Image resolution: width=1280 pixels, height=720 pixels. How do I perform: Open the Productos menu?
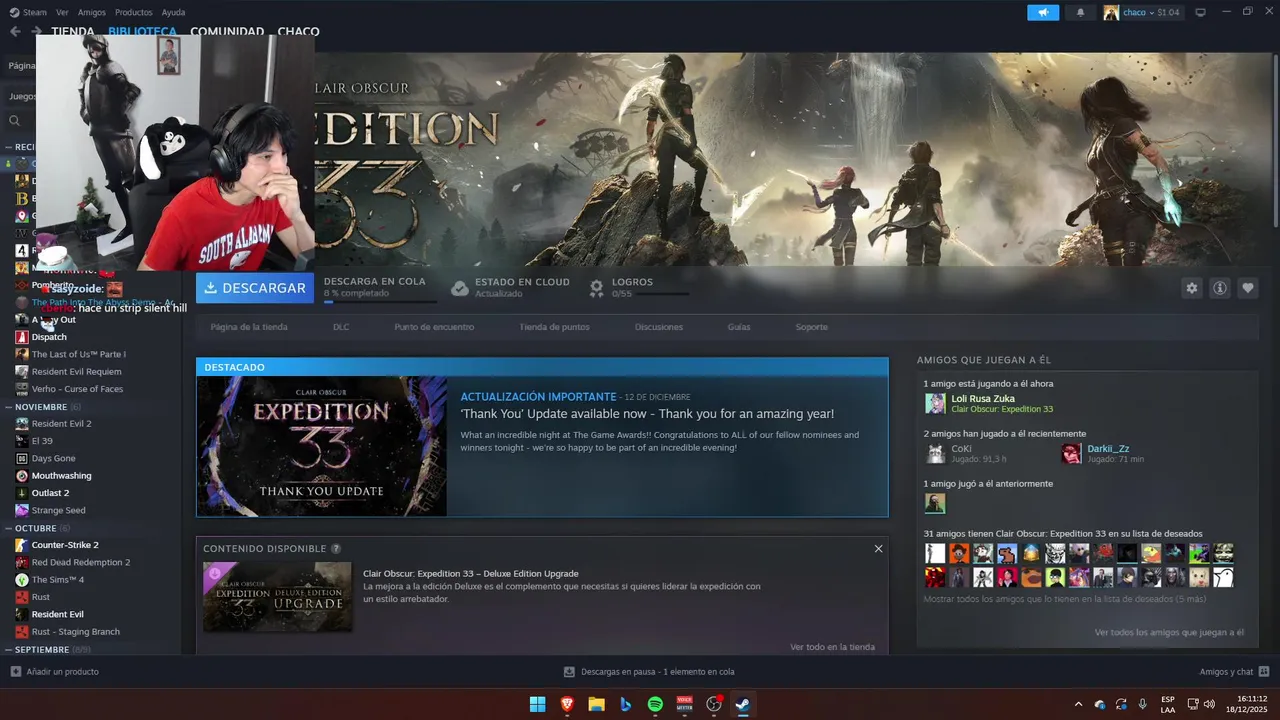click(x=134, y=13)
